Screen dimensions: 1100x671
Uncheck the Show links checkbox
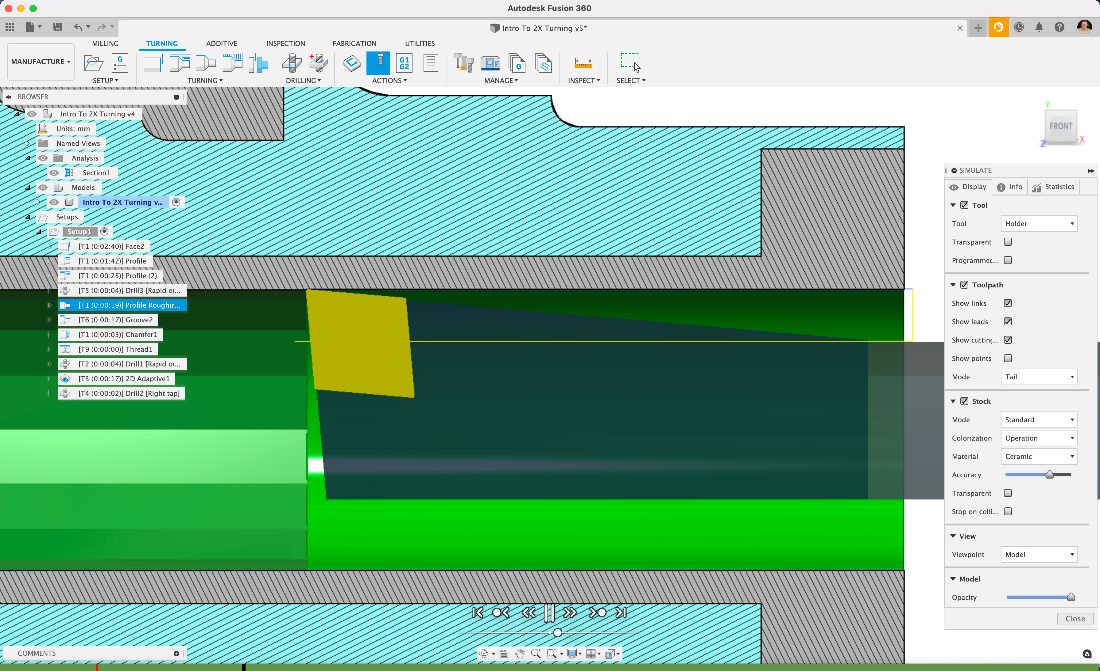pos(1008,303)
